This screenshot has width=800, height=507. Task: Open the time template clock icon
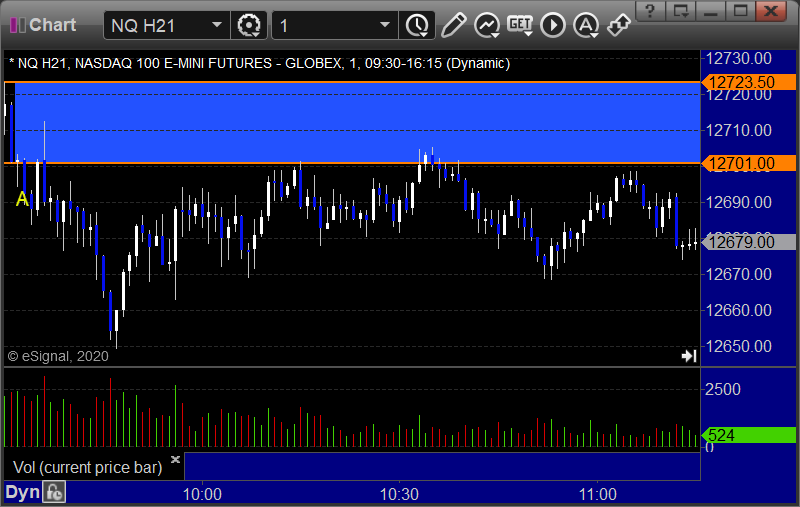pyautogui.click(x=417, y=26)
